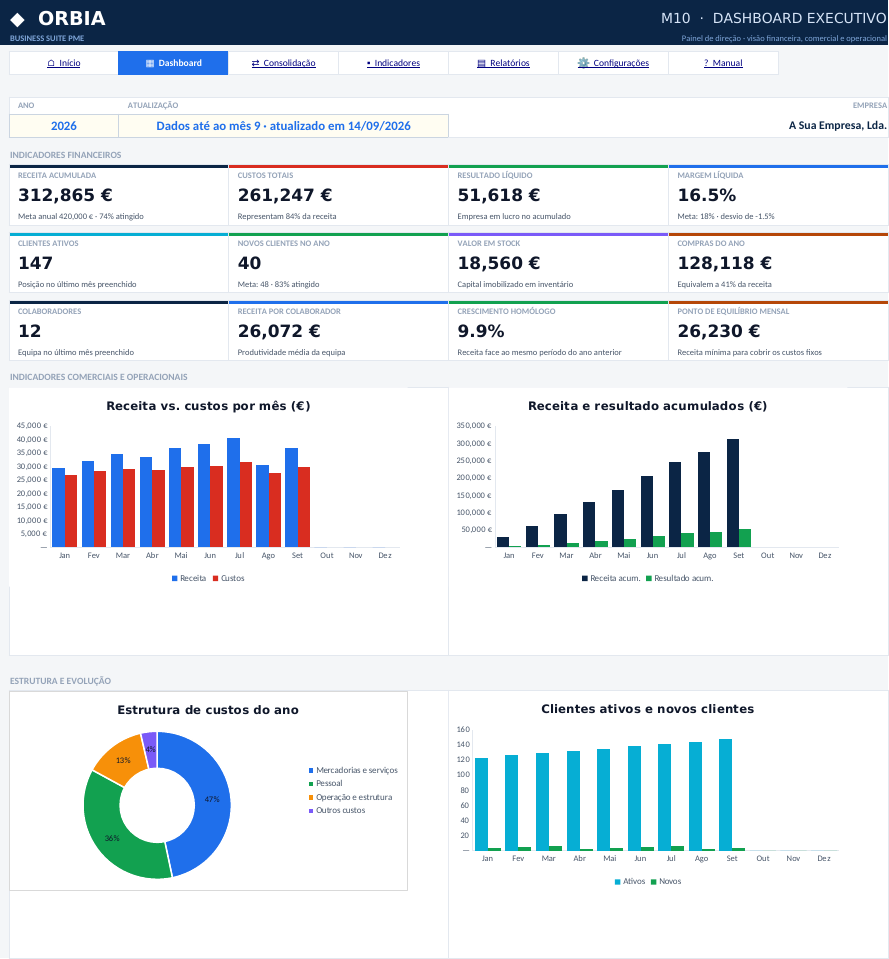Click the 4% purple donut segment
889x959 pixels.
tap(150, 748)
